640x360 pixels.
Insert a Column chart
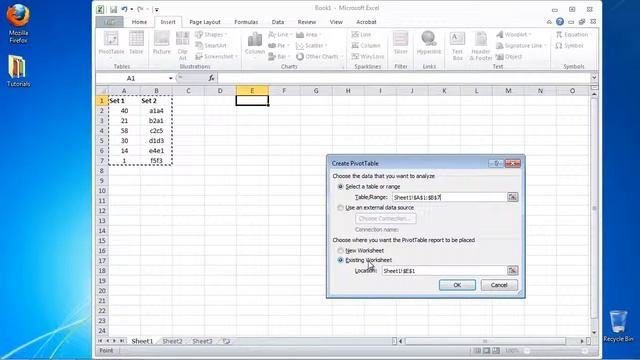click(x=255, y=43)
